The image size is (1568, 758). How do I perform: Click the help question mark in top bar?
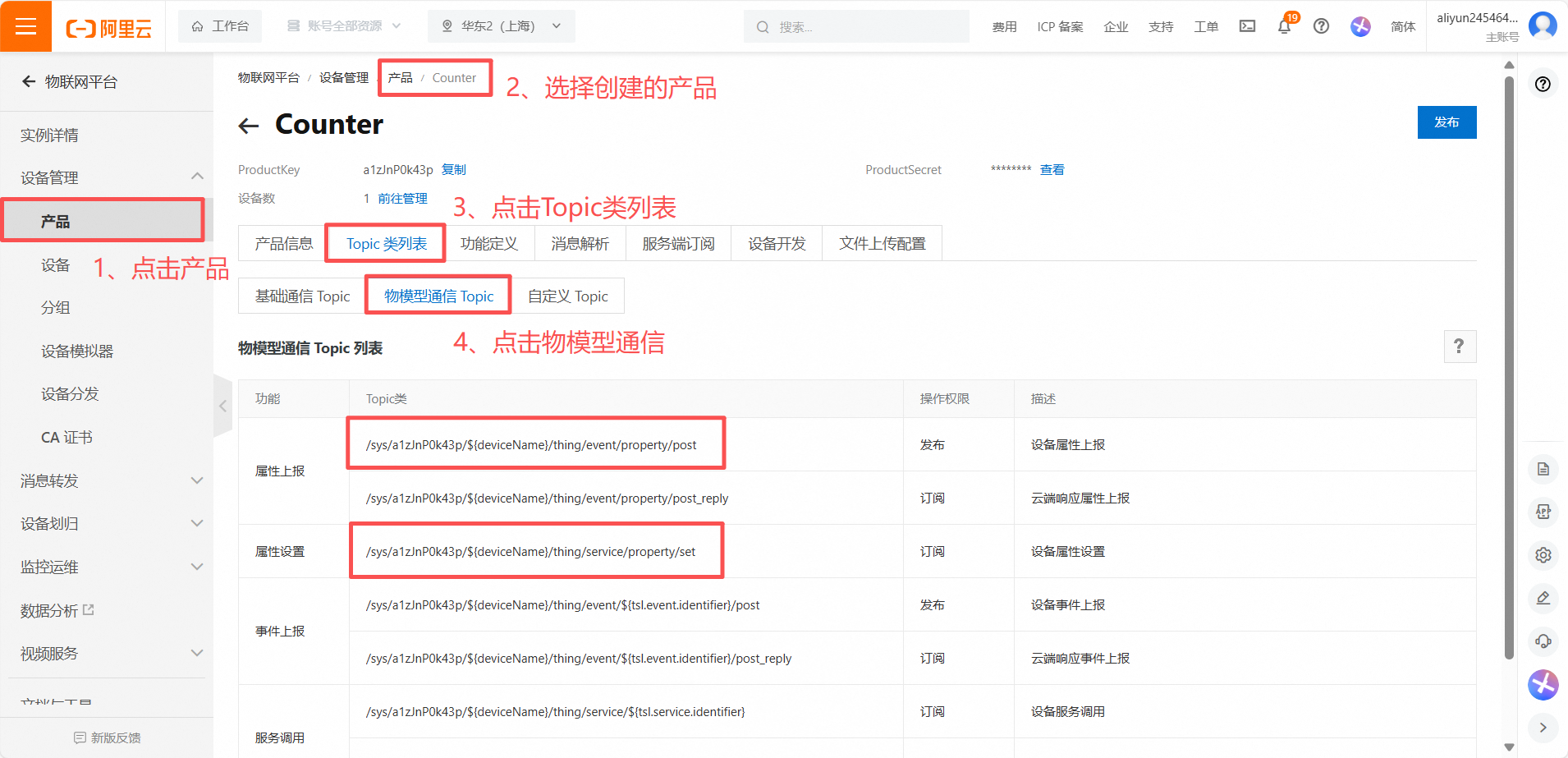(x=1321, y=26)
